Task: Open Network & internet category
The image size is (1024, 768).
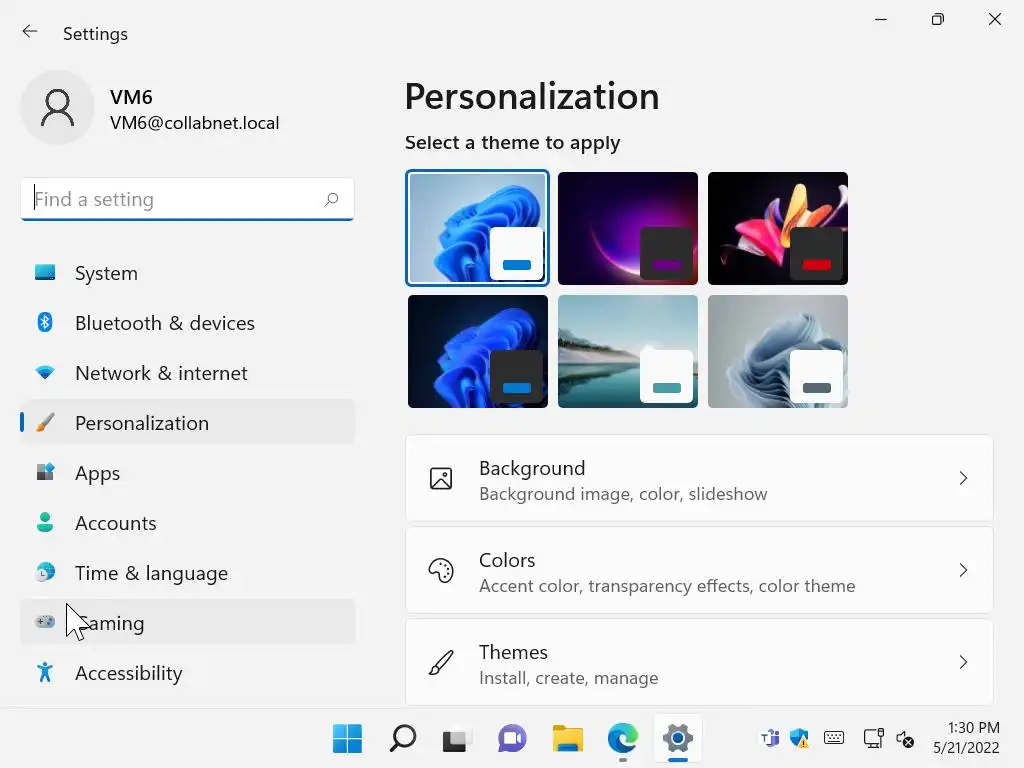Action: point(187,373)
